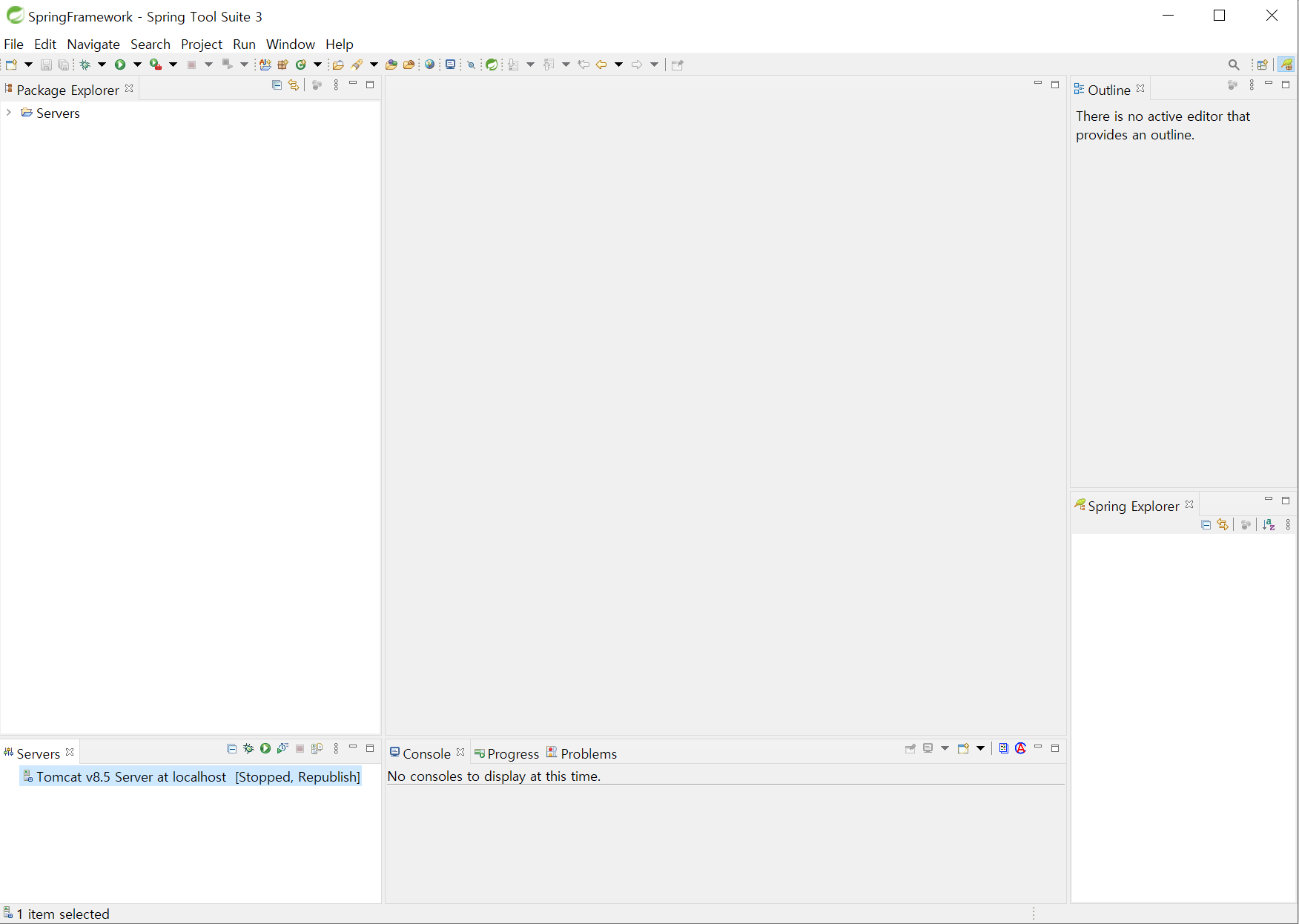Click the Start in profile mode icon in Servers view
This screenshot has height=924, width=1299.
coord(282,748)
